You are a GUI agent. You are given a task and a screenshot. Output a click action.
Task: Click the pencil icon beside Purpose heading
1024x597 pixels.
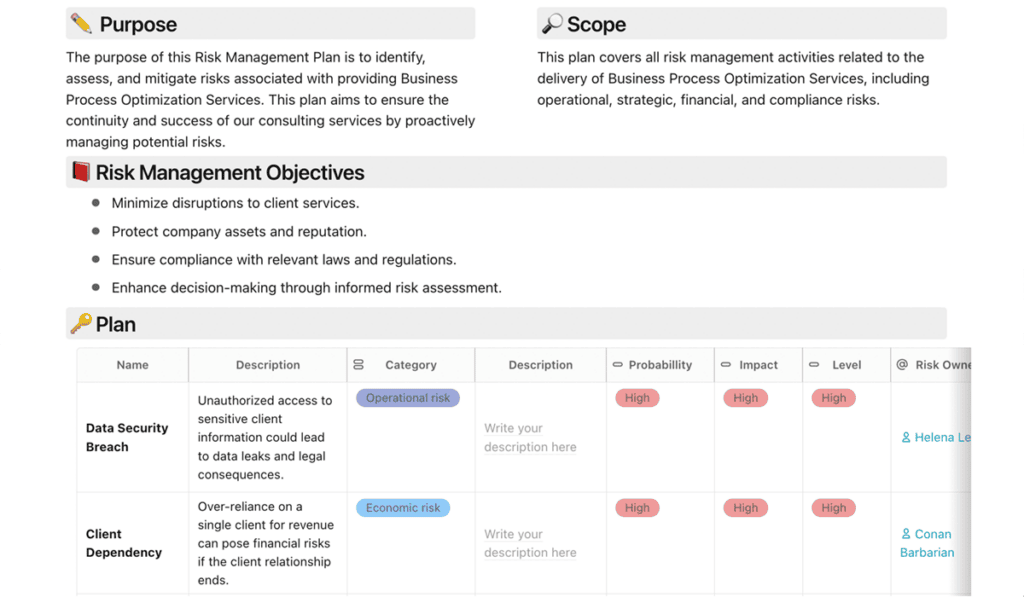(x=81, y=24)
